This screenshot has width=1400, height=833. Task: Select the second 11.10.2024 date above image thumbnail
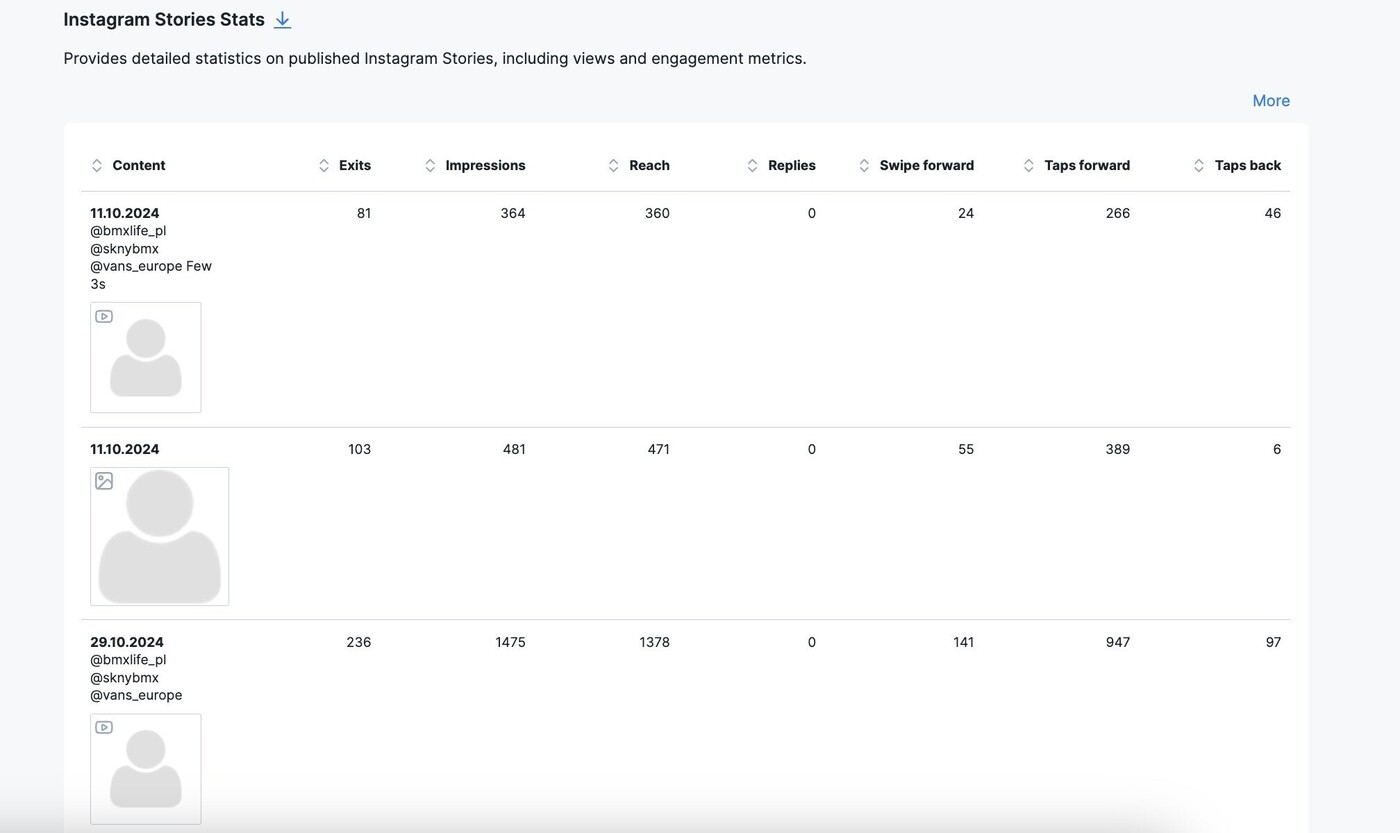125,450
